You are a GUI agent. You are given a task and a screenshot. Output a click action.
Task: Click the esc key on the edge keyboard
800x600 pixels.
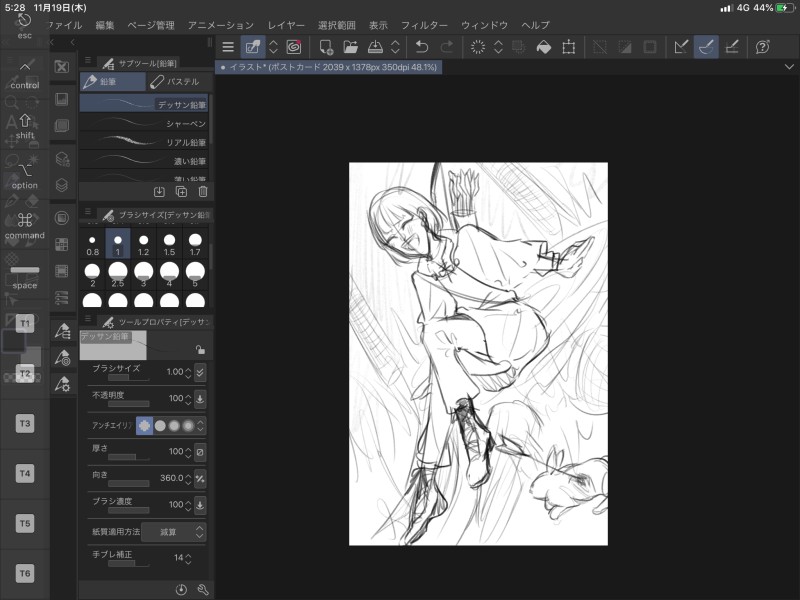pyautogui.click(x=24, y=27)
